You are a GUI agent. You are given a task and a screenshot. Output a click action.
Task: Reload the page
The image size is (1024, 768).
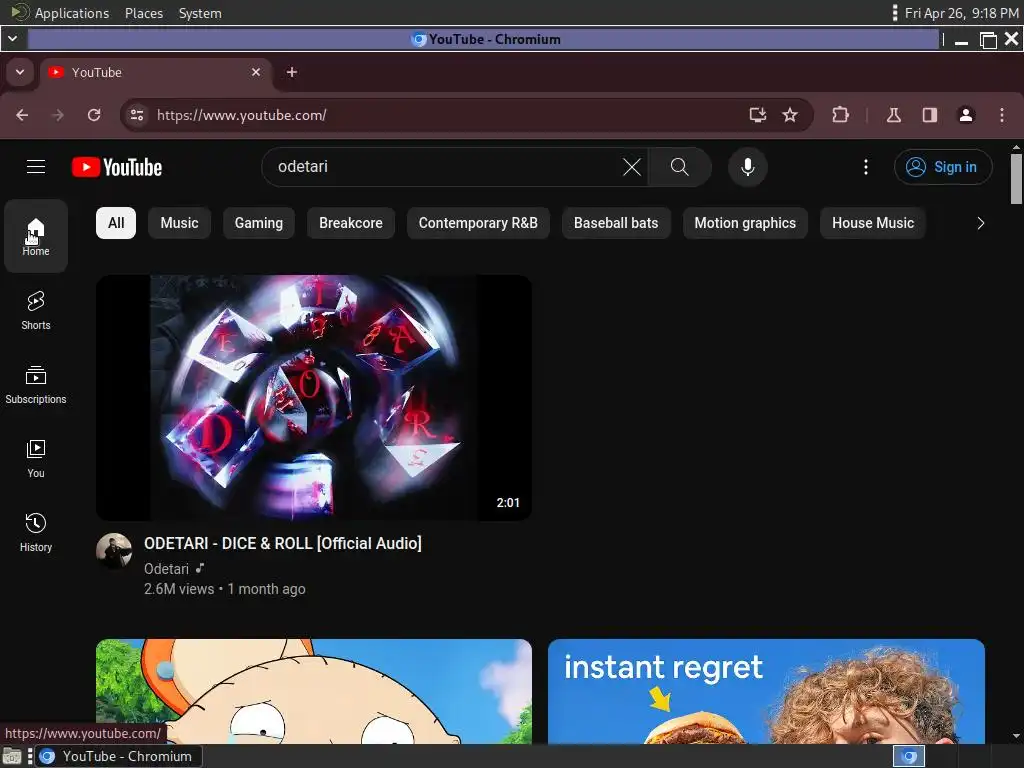tap(94, 116)
